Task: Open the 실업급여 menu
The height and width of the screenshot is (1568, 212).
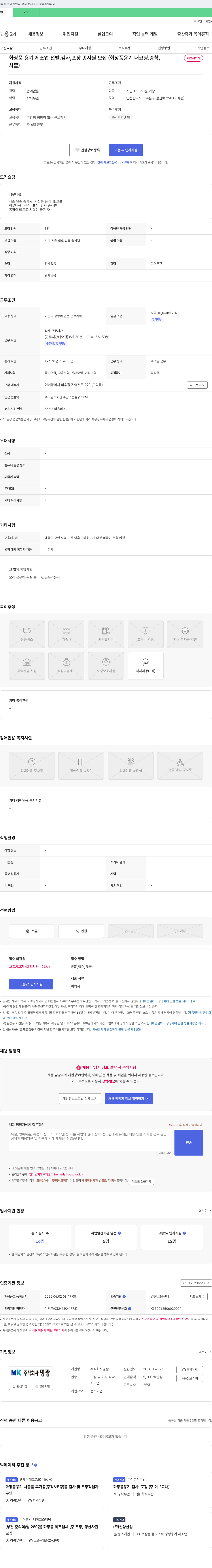Action: click(x=105, y=34)
